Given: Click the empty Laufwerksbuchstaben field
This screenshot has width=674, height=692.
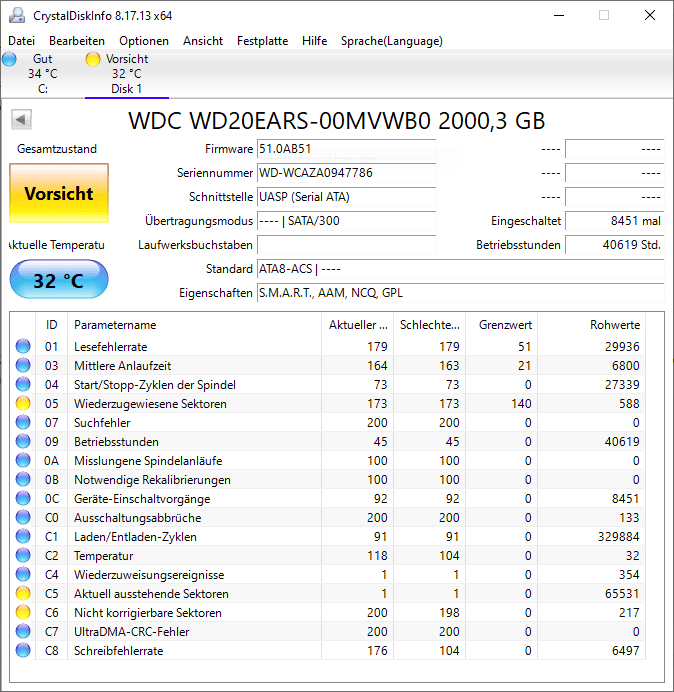Looking at the screenshot, I should pos(346,245).
